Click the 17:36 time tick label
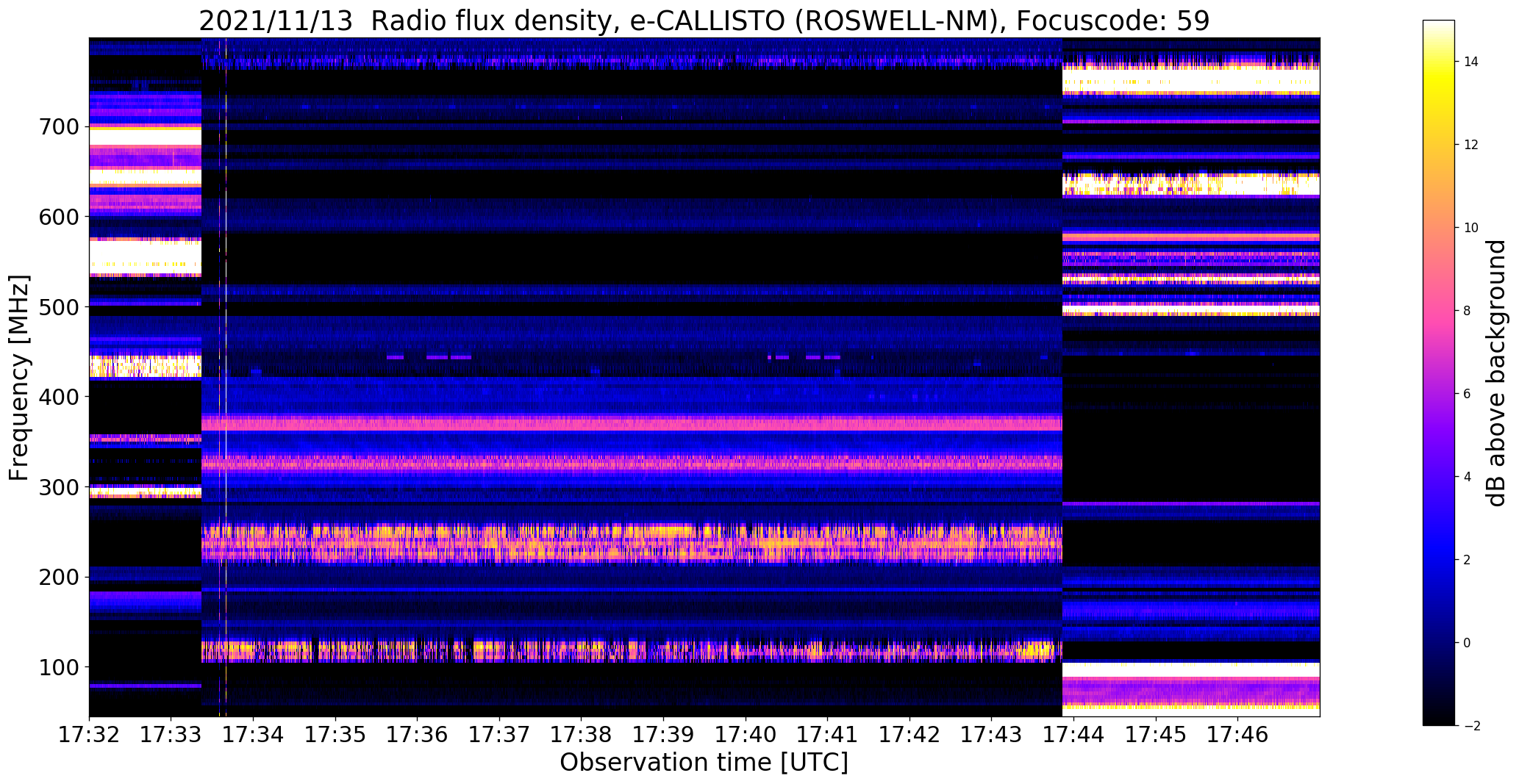Image resolution: width=1519 pixels, height=784 pixels. point(418,734)
